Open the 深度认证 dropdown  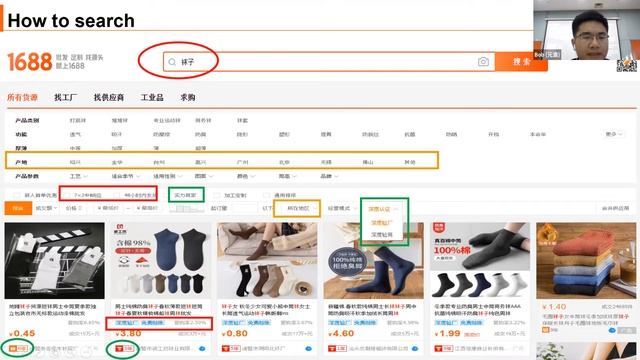(x=383, y=209)
